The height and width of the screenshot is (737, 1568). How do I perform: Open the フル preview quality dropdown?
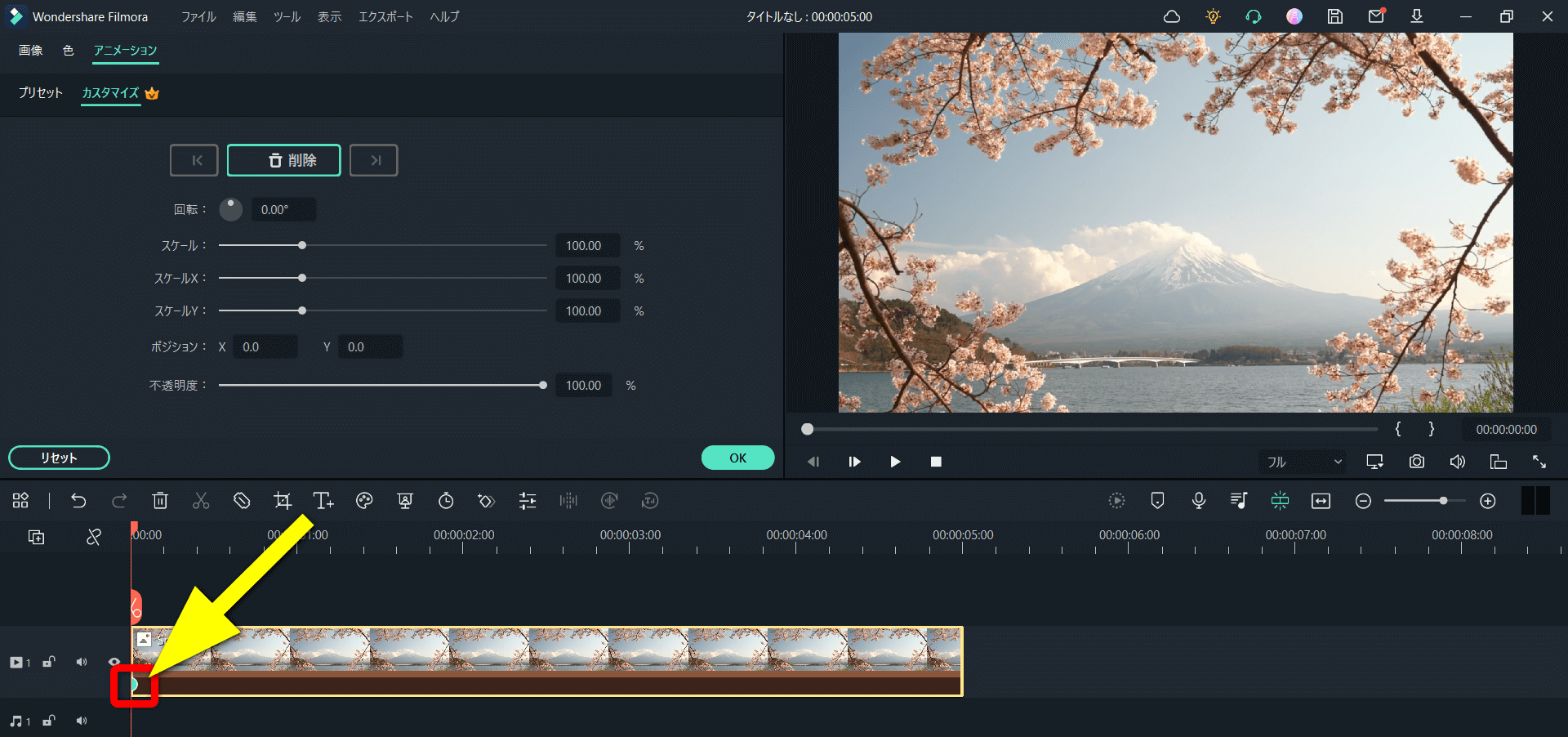pyautogui.click(x=1303, y=462)
